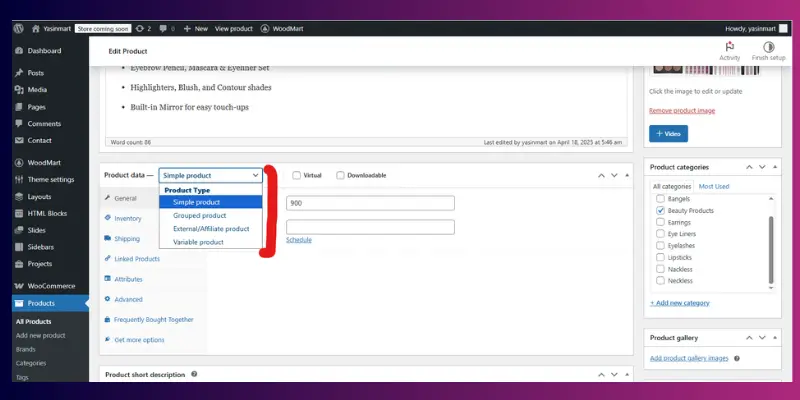
Task: Check the Lipsticks category
Action: [x=660, y=257]
